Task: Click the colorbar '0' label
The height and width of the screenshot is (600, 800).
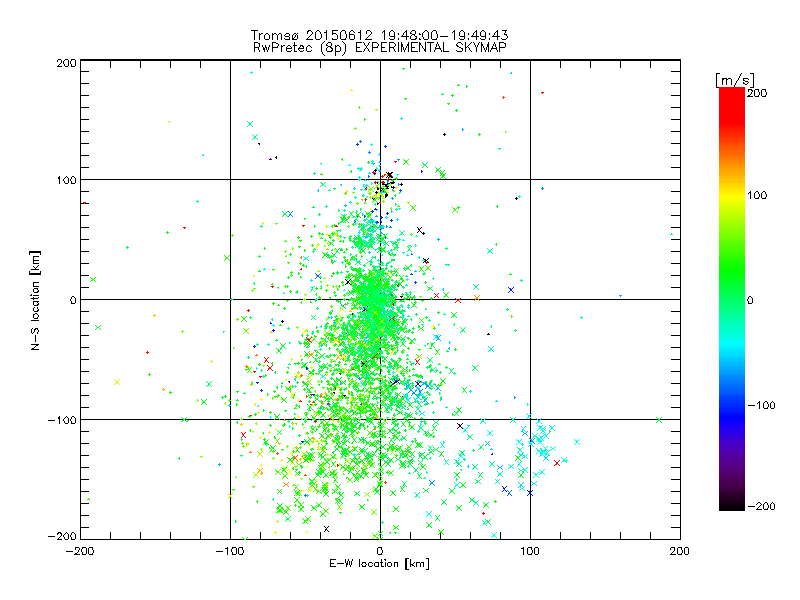Action: (x=750, y=300)
